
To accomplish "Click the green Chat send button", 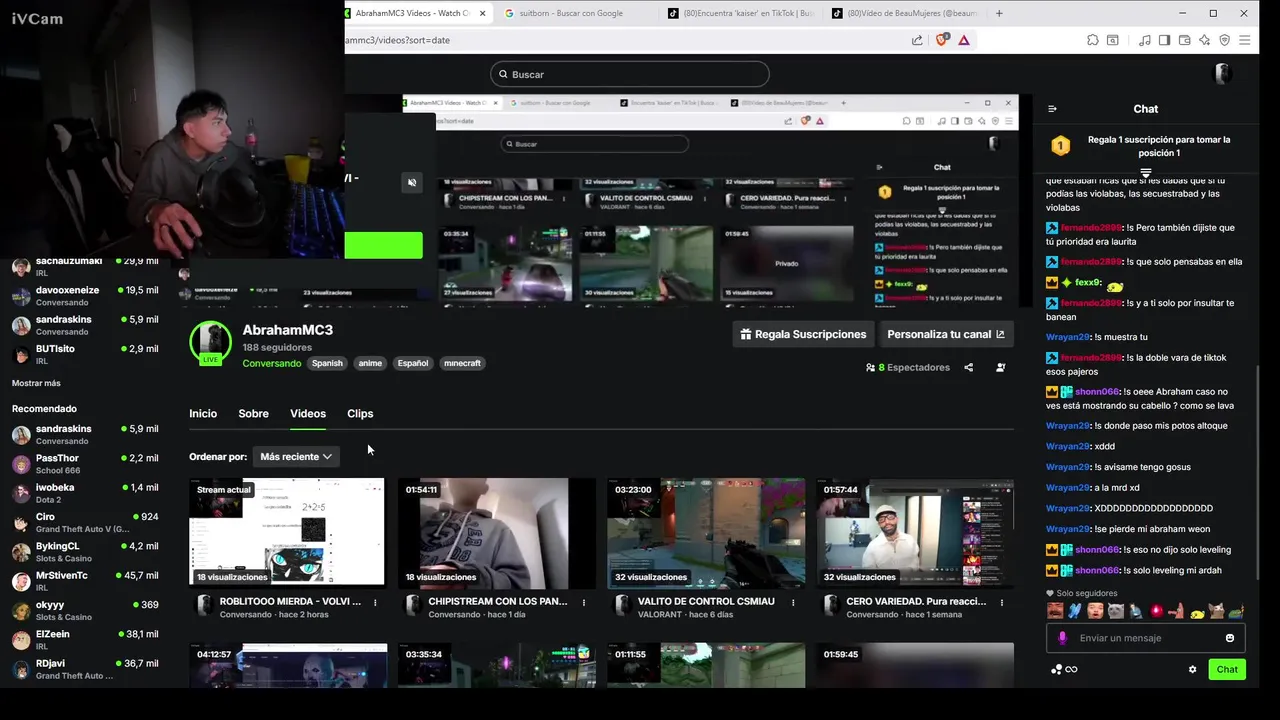I will [1227, 670].
